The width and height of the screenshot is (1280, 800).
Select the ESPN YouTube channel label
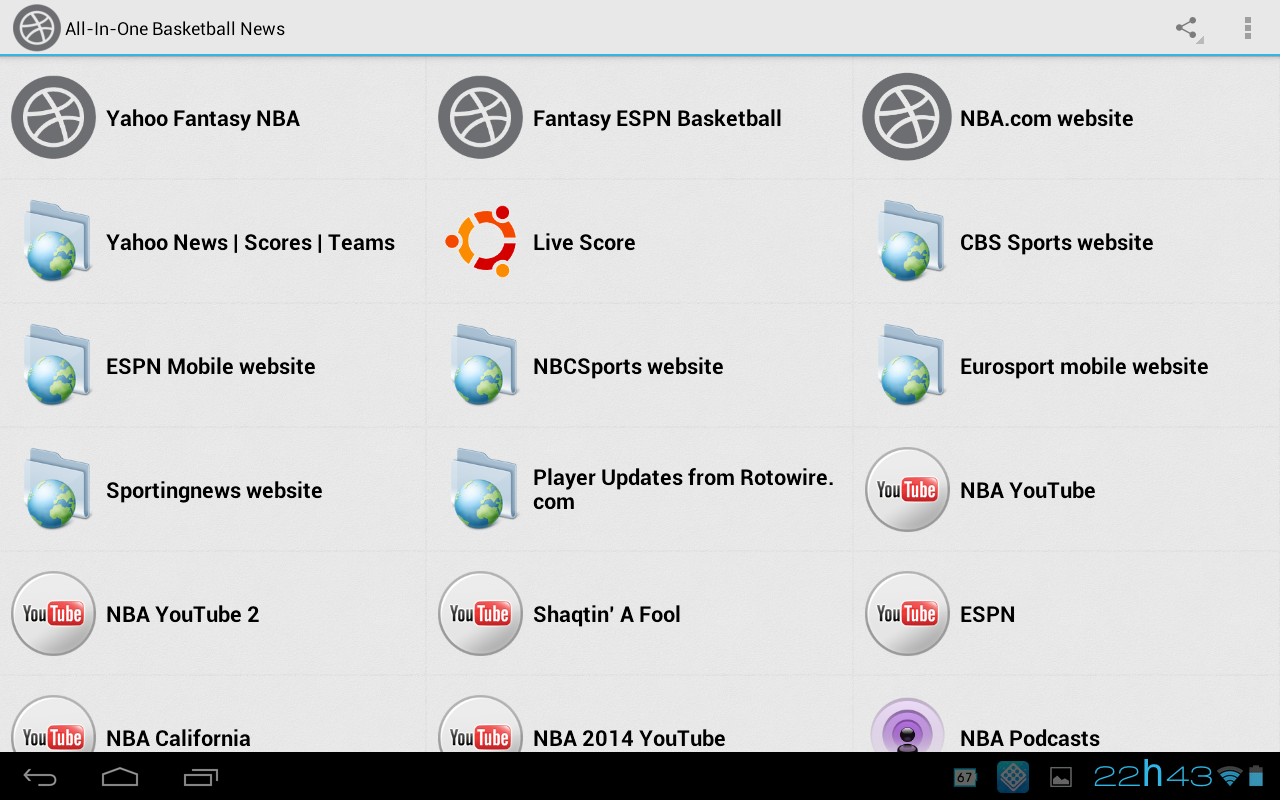[987, 614]
